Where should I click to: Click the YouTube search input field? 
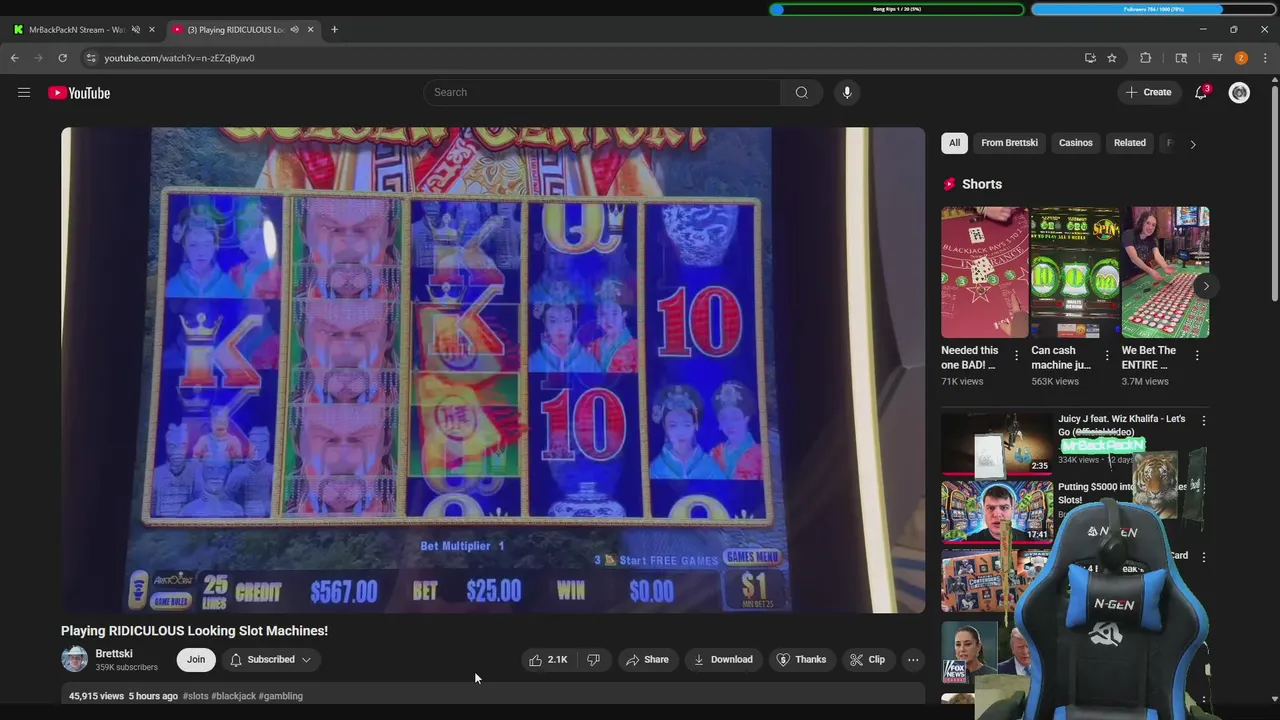pos(602,92)
